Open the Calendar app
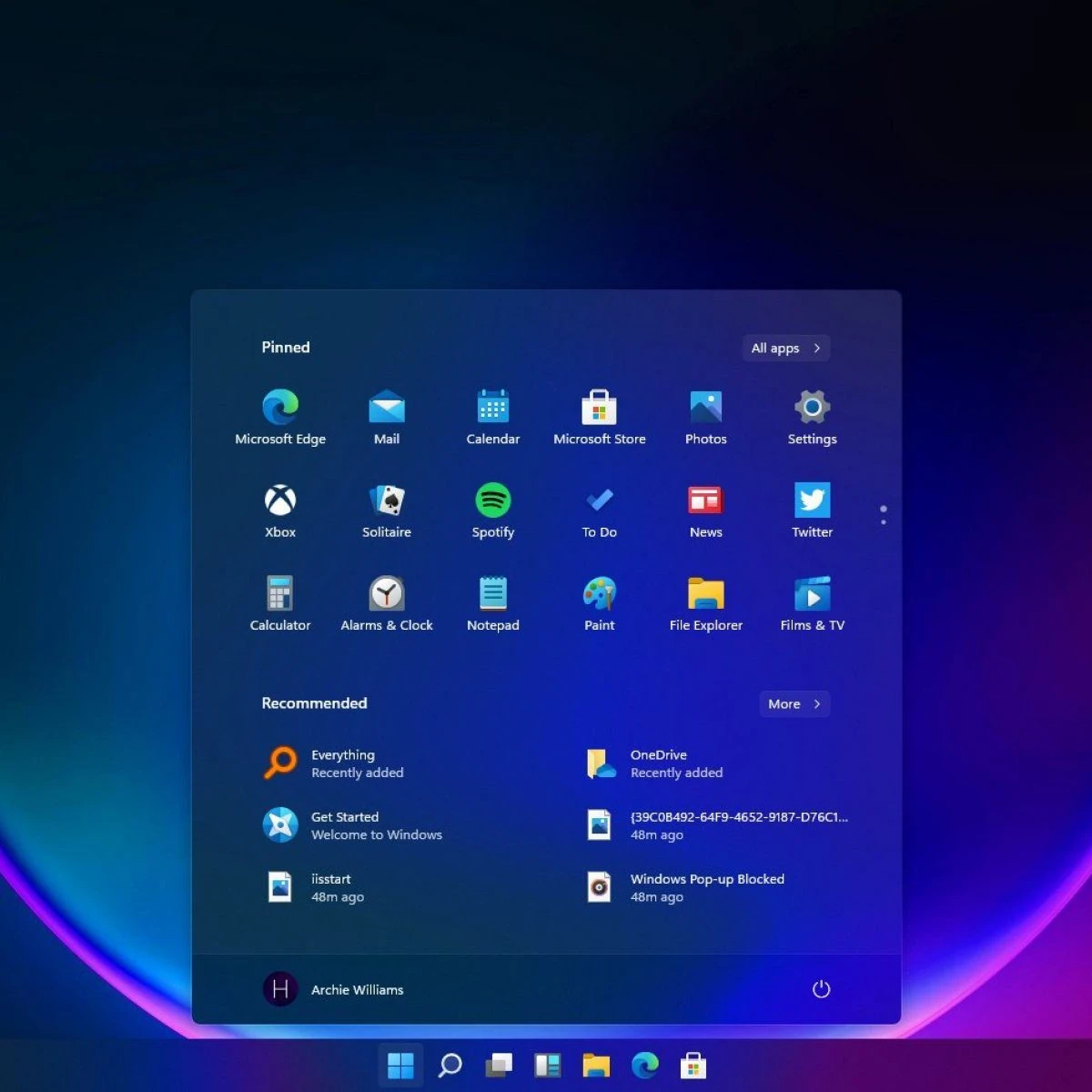This screenshot has width=1092, height=1092. pos(493,418)
